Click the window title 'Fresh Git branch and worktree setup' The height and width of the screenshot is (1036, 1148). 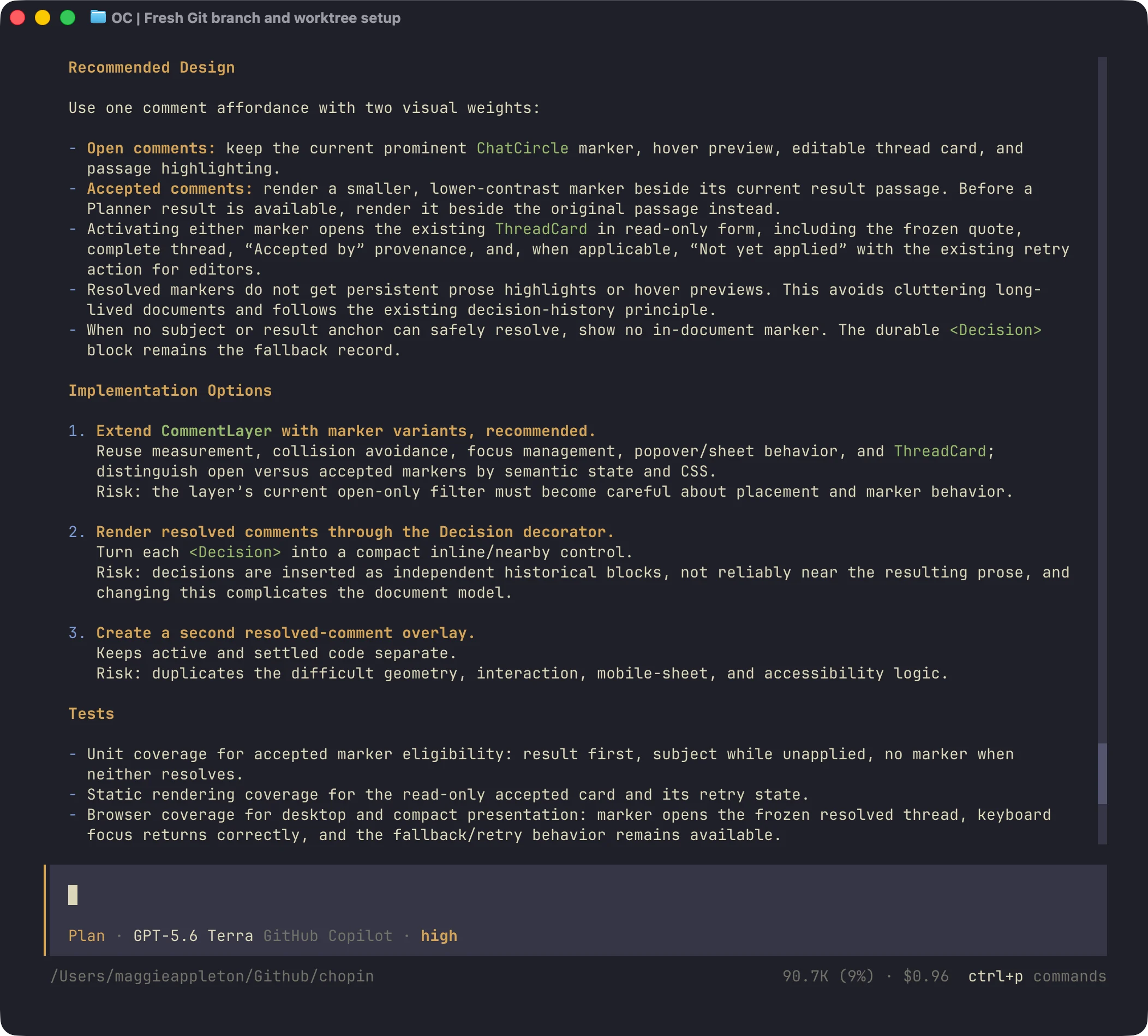coord(272,17)
